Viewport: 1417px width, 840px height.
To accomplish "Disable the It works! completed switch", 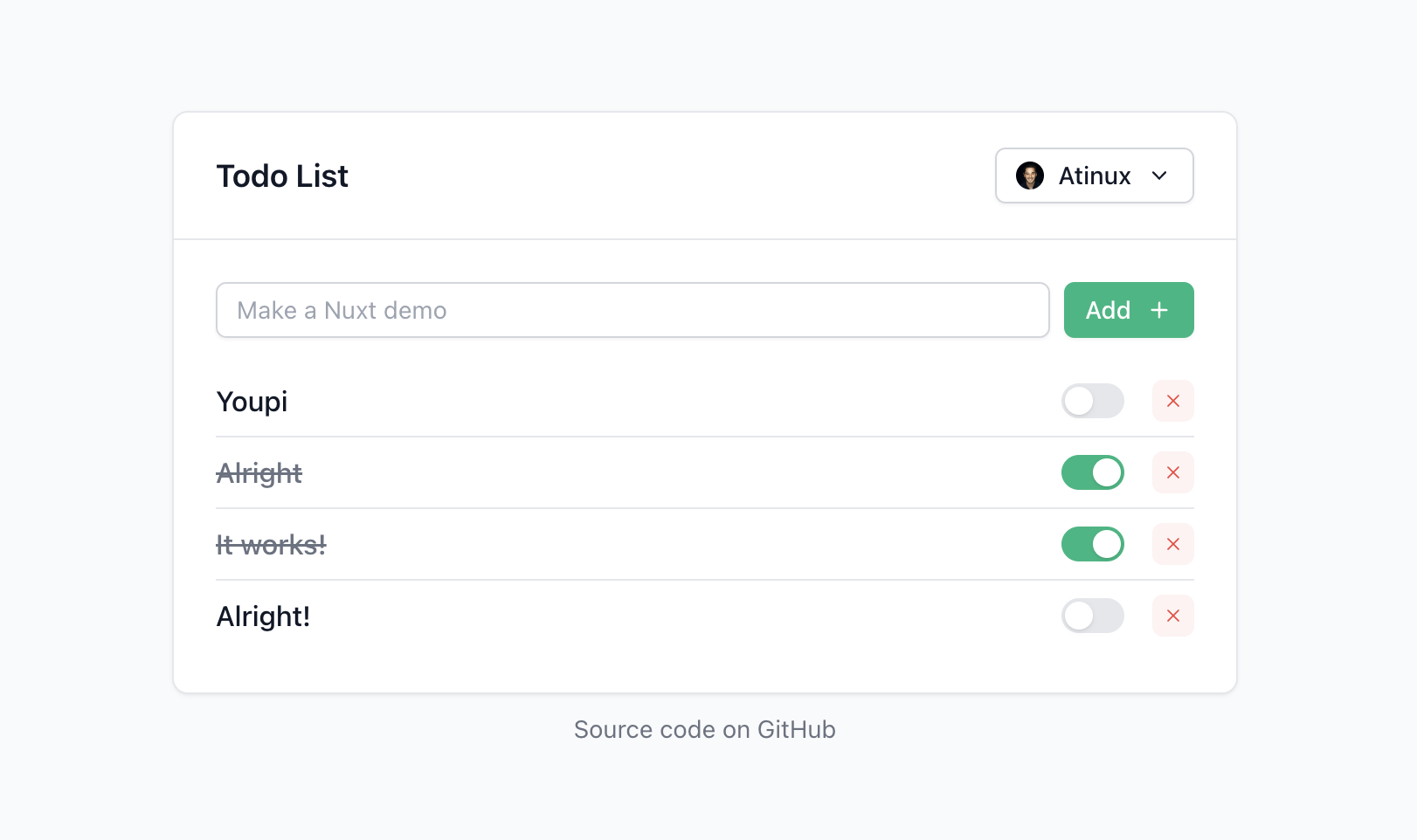I will [1093, 544].
